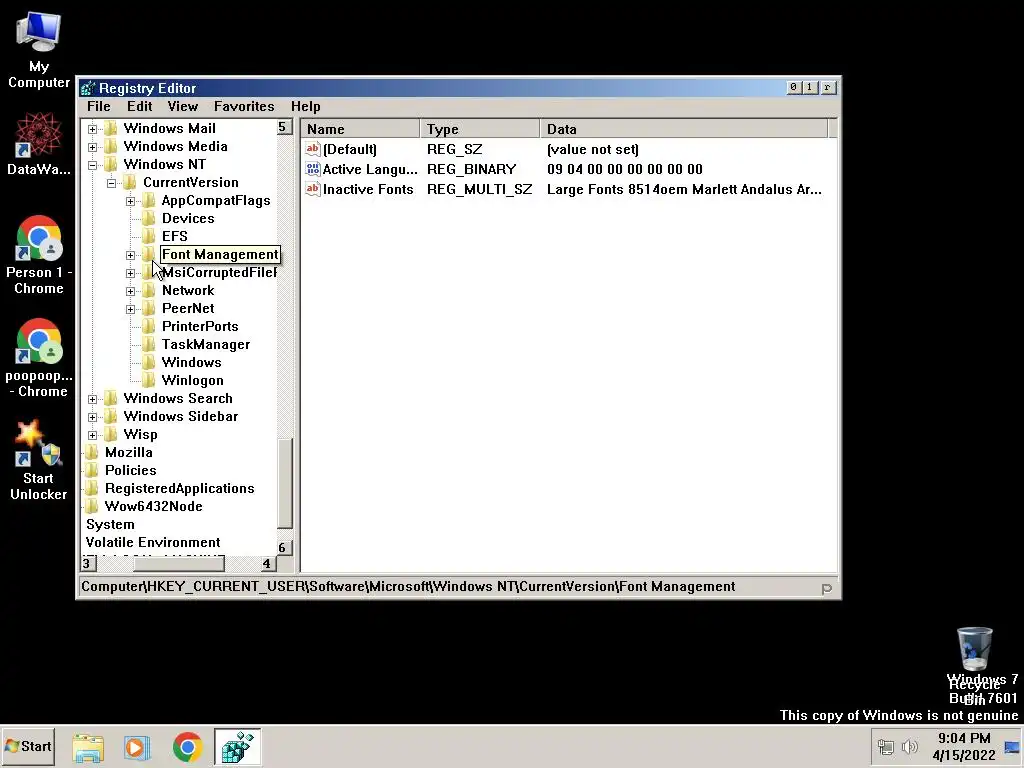Click the tree horizontal scroll left arrow
This screenshot has height=768, width=1024.
pyautogui.click(x=88, y=564)
